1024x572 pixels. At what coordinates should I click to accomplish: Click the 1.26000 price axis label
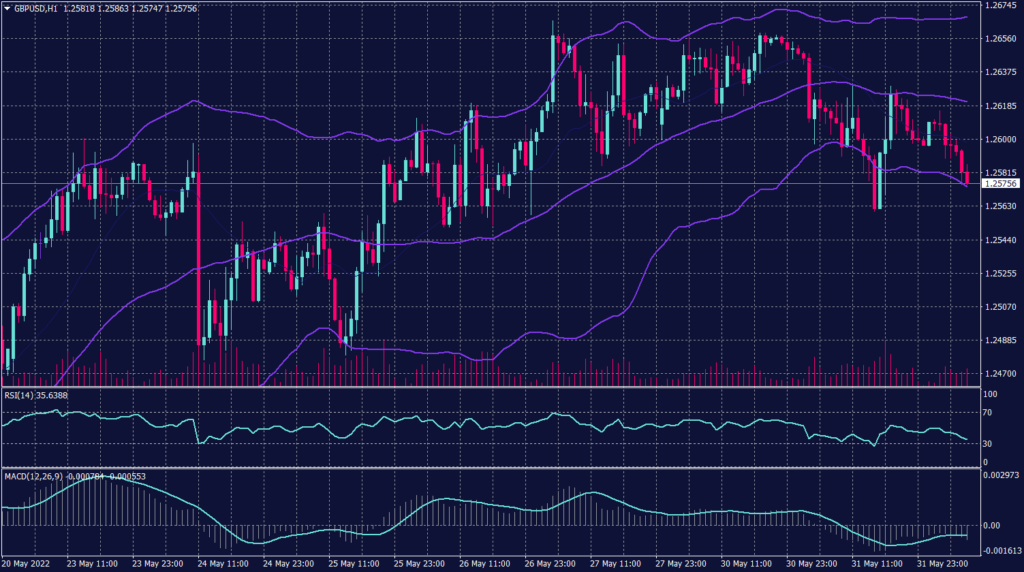click(x=1000, y=140)
